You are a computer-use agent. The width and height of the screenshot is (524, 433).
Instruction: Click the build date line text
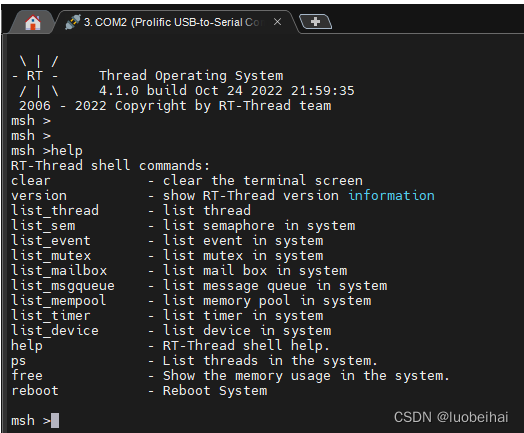(227, 91)
